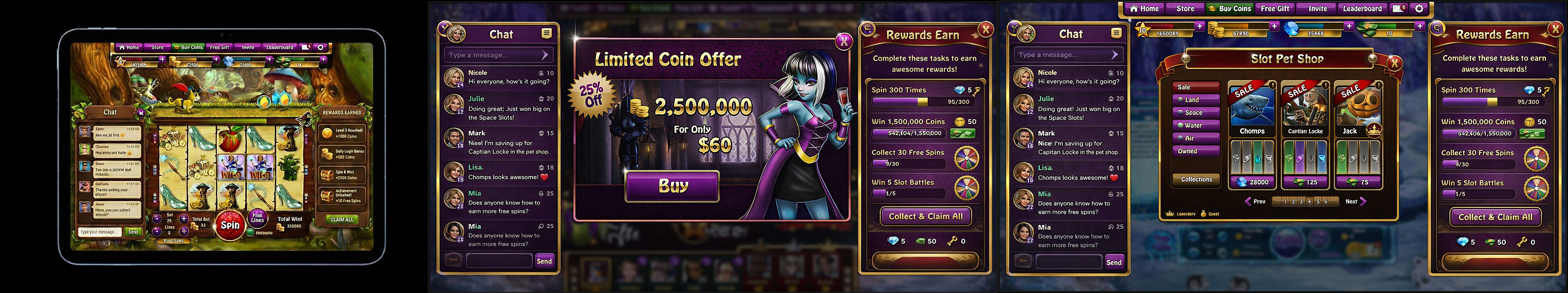Go back with the Prev arrow
Image resolution: width=1568 pixels, height=293 pixels.
(x=1255, y=201)
